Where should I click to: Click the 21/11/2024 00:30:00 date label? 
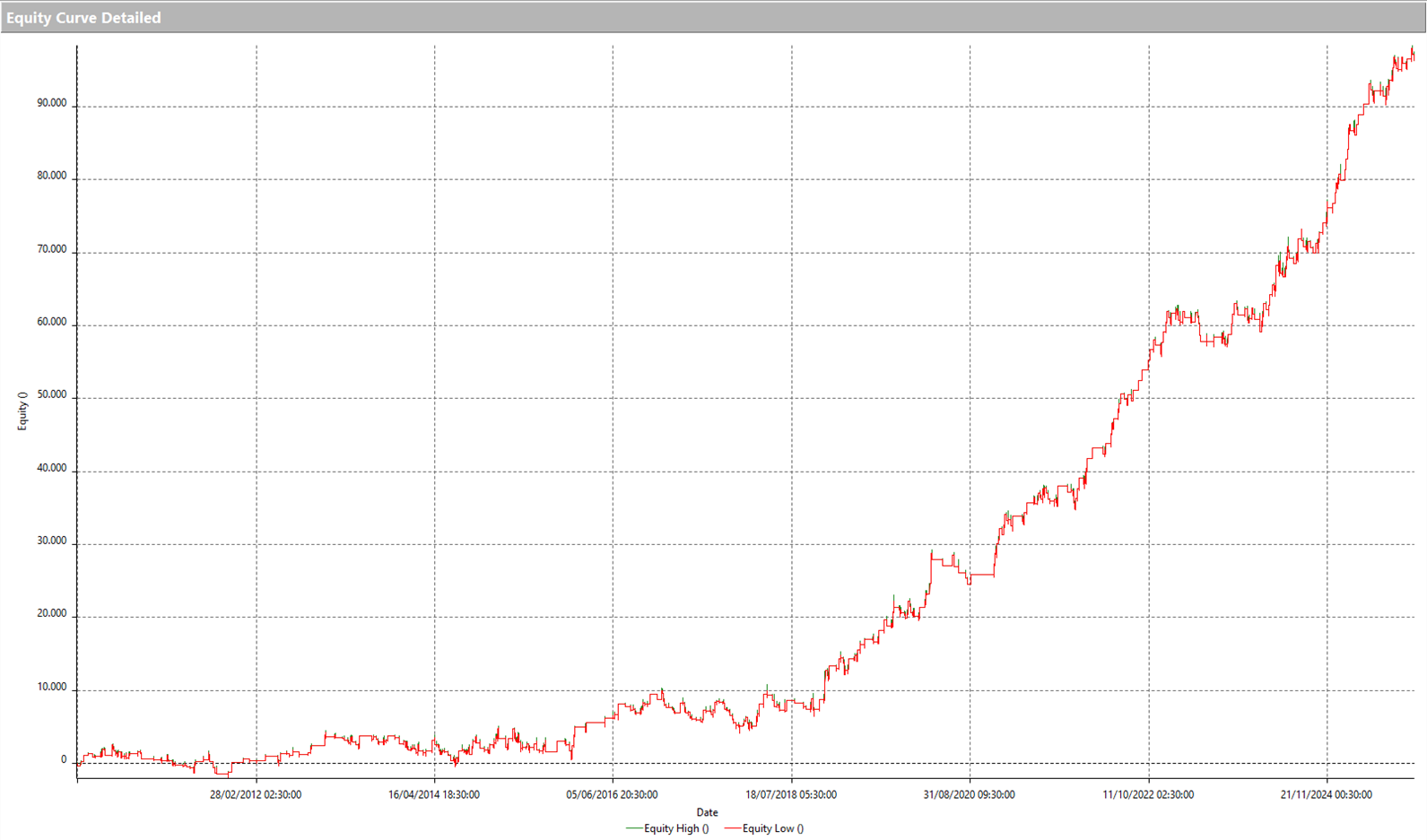point(1327,794)
